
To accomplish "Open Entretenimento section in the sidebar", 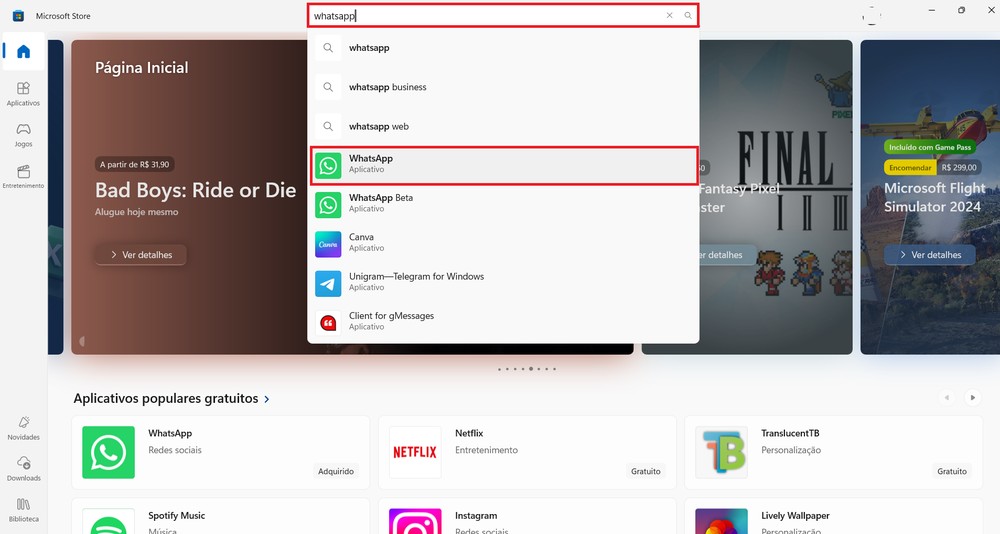I will [24, 177].
